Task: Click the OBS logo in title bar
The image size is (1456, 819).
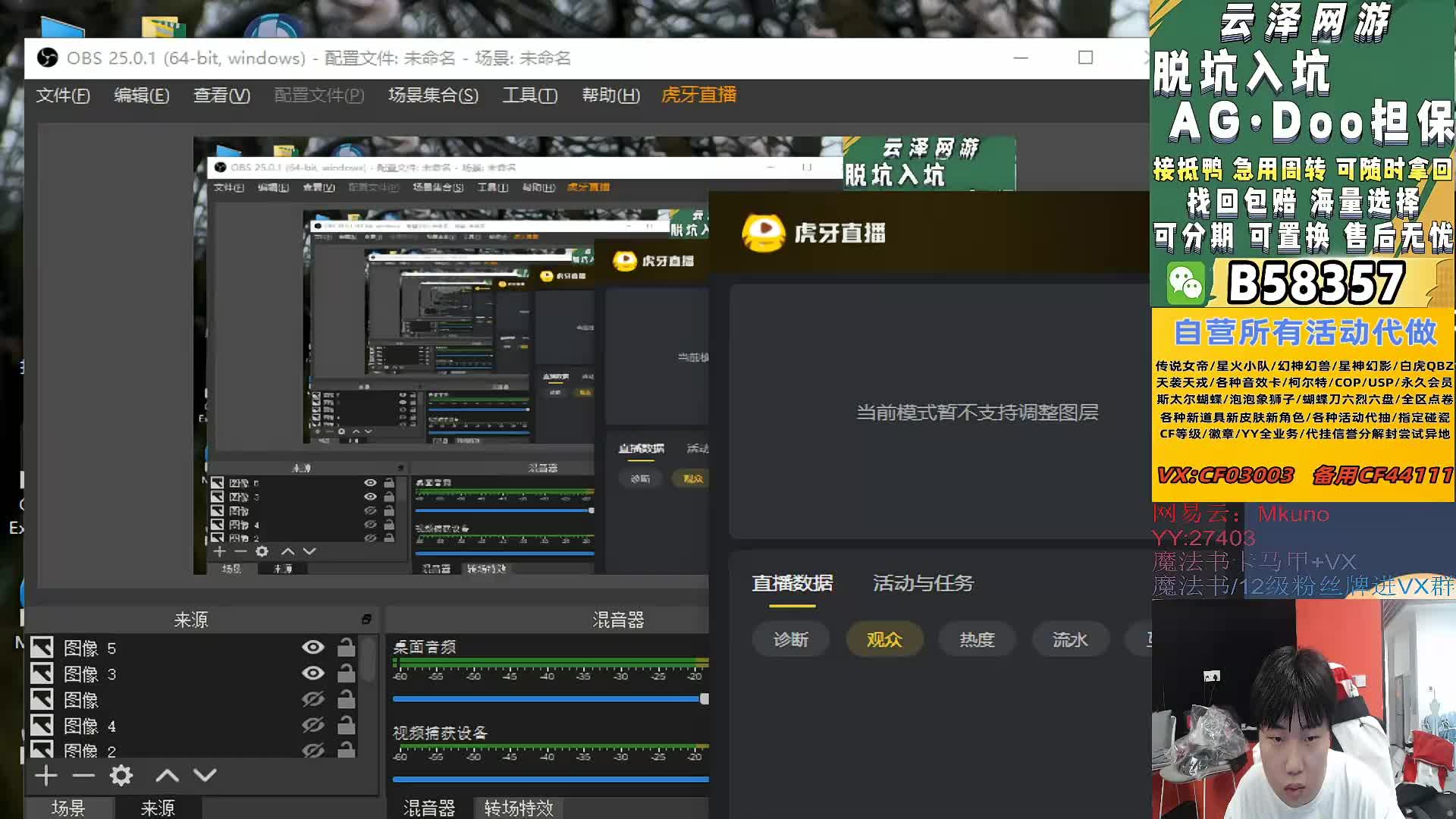Action: [x=47, y=58]
